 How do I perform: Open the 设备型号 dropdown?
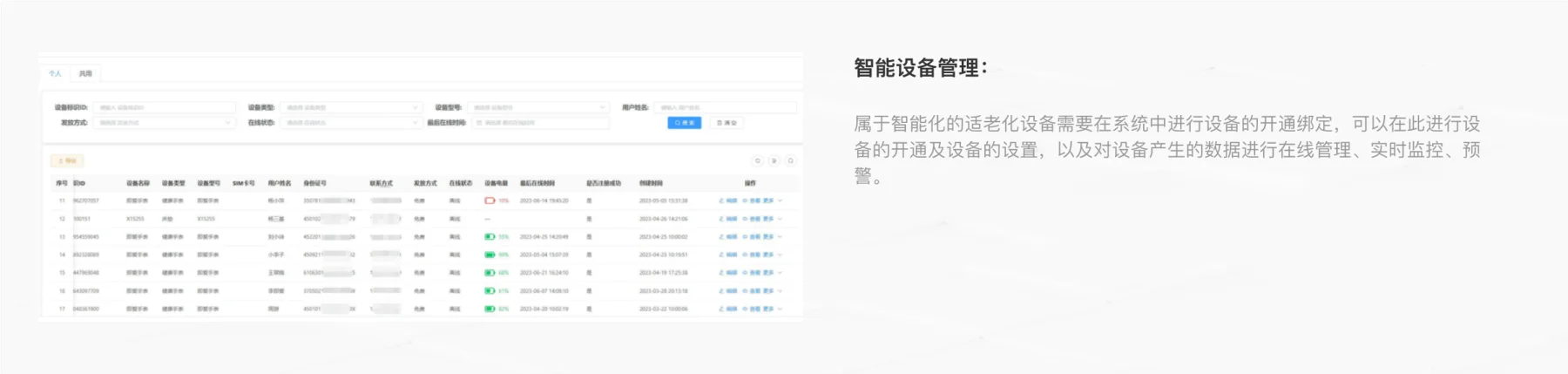[x=538, y=107]
